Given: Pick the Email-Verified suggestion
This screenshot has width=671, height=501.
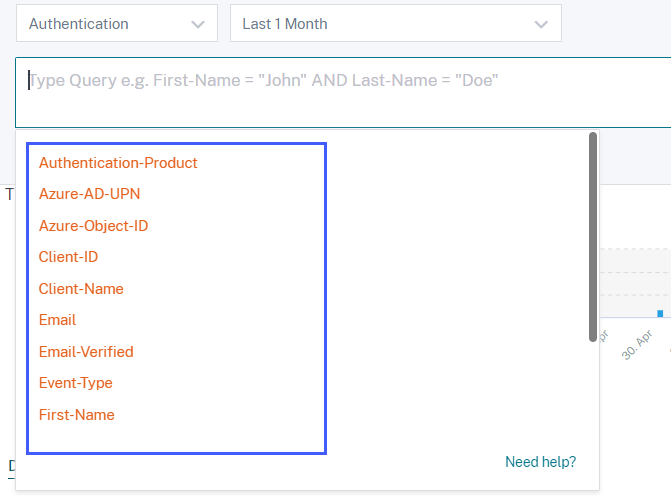Looking at the screenshot, I should coord(86,352).
